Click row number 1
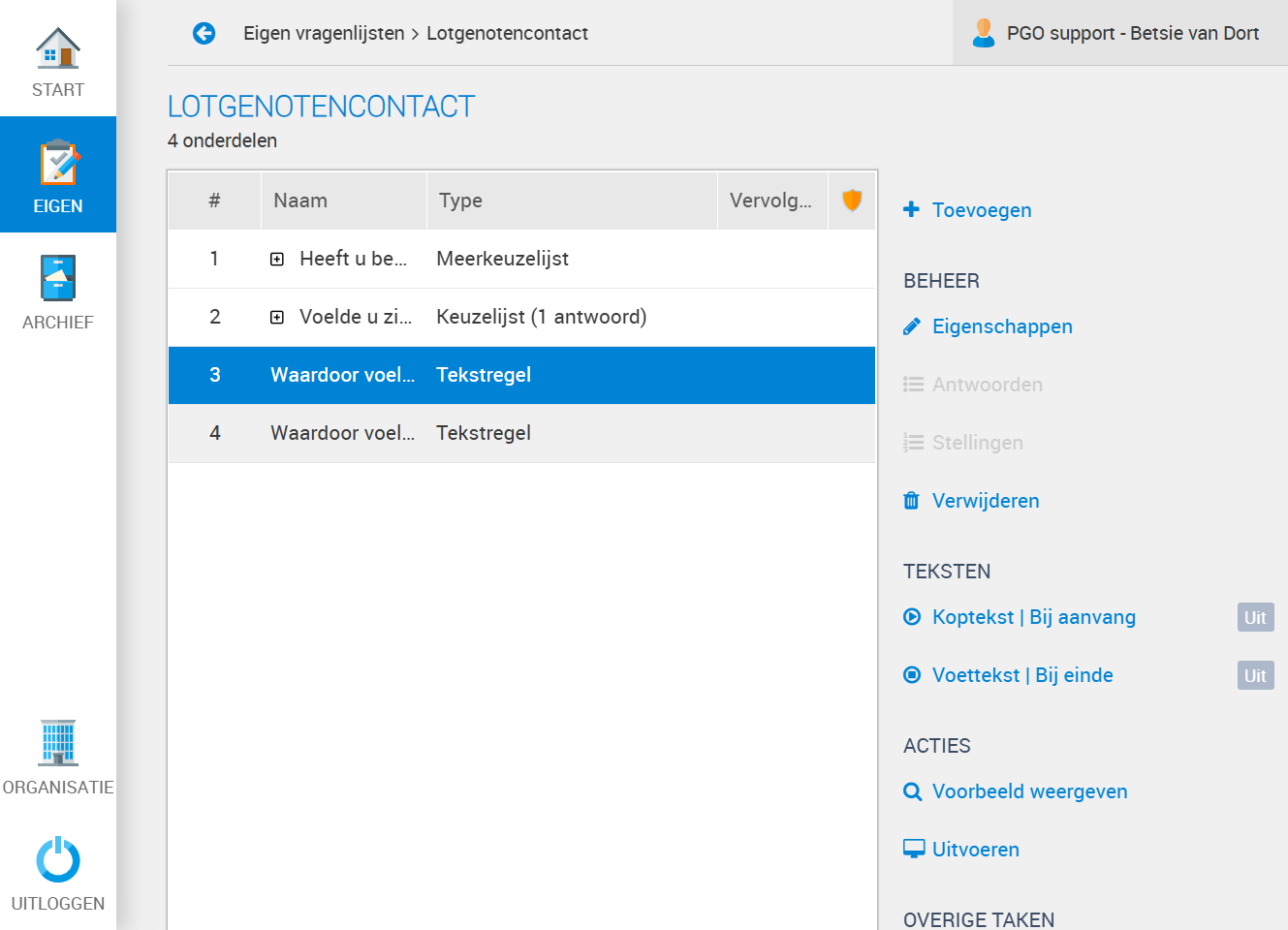Image resolution: width=1288 pixels, height=930 pixels. pos(214,259)
